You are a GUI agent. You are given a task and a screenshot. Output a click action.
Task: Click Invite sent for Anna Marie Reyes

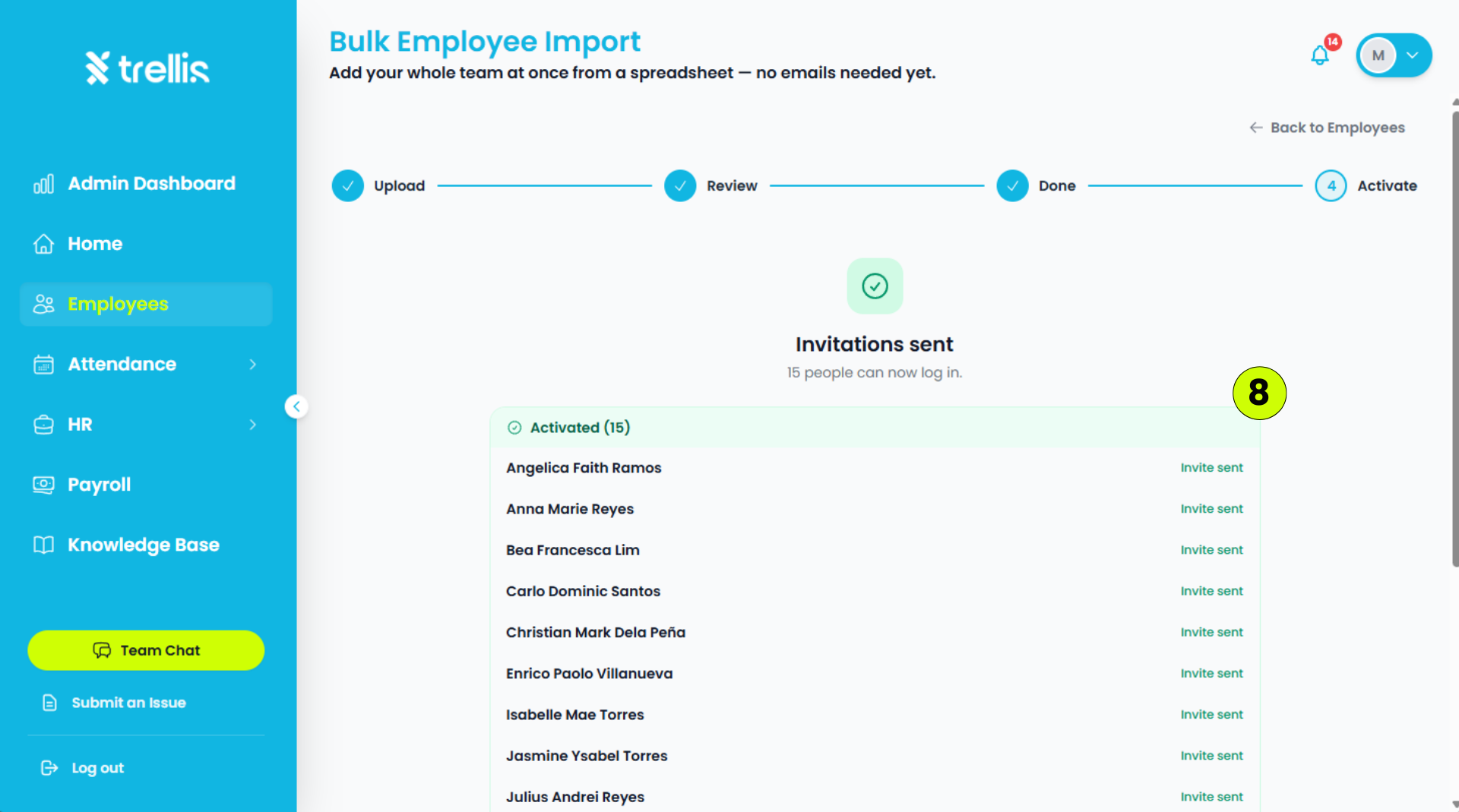click(1211, 509)
